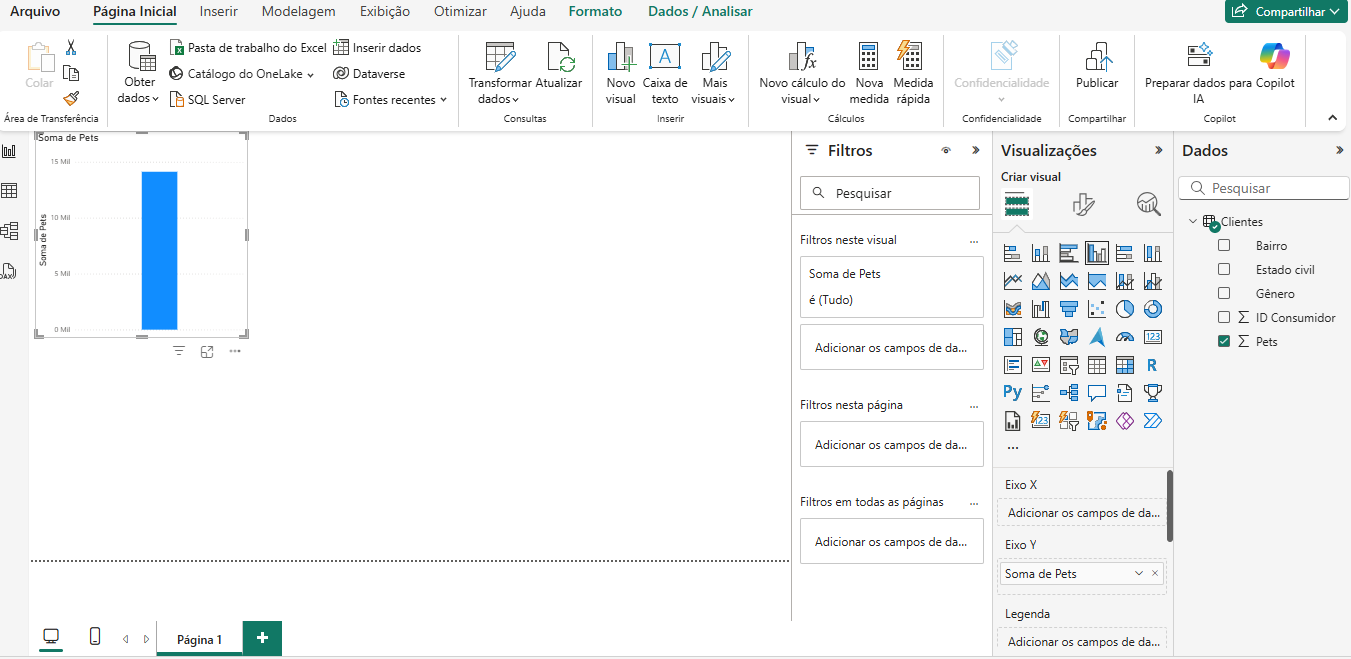Select the stacked column chart visual
The width and height of the screenshot is (1351, 659).
click(x=1041, y=253)
